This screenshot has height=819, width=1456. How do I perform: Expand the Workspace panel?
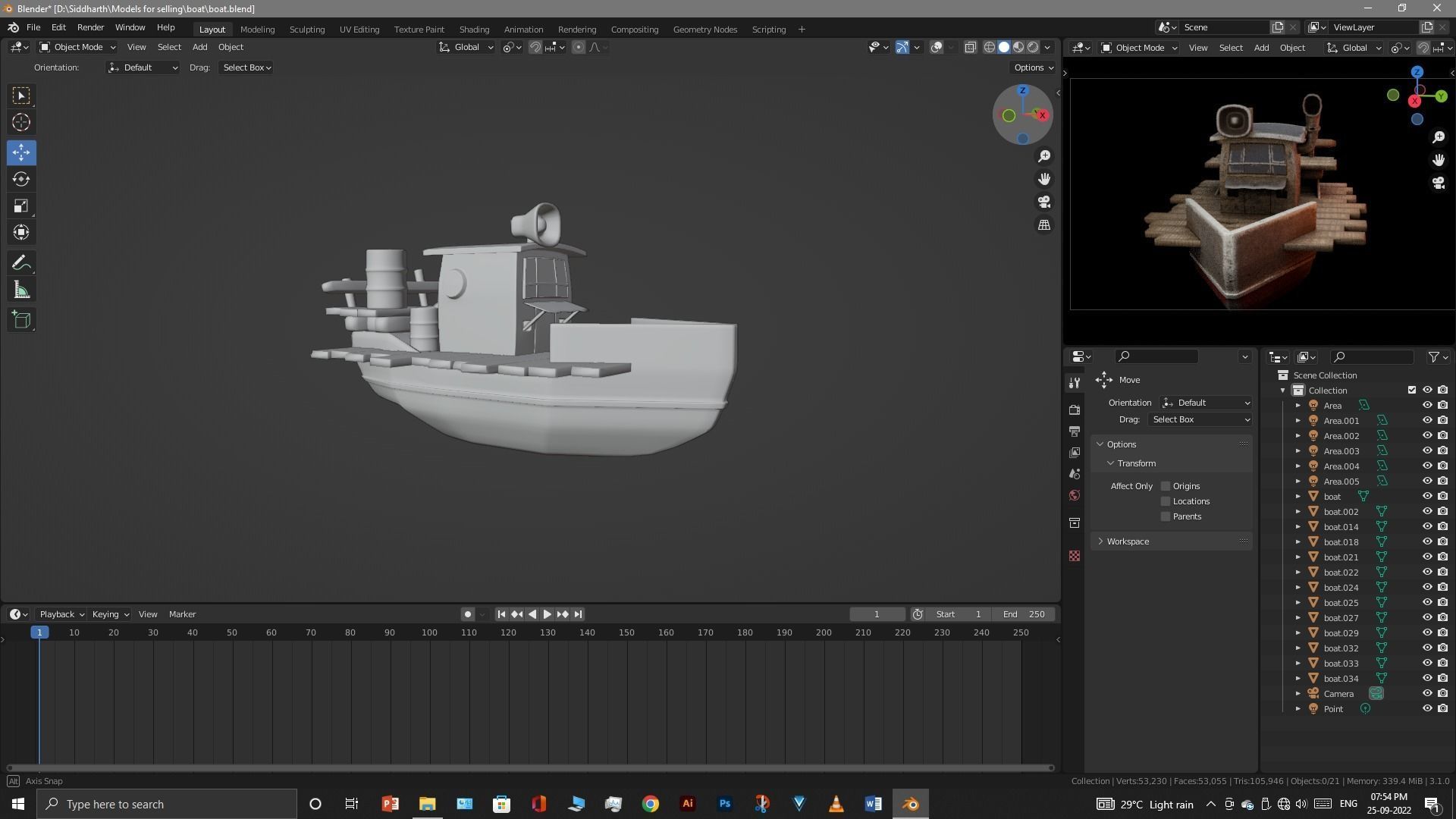[x=1101, y=541]
